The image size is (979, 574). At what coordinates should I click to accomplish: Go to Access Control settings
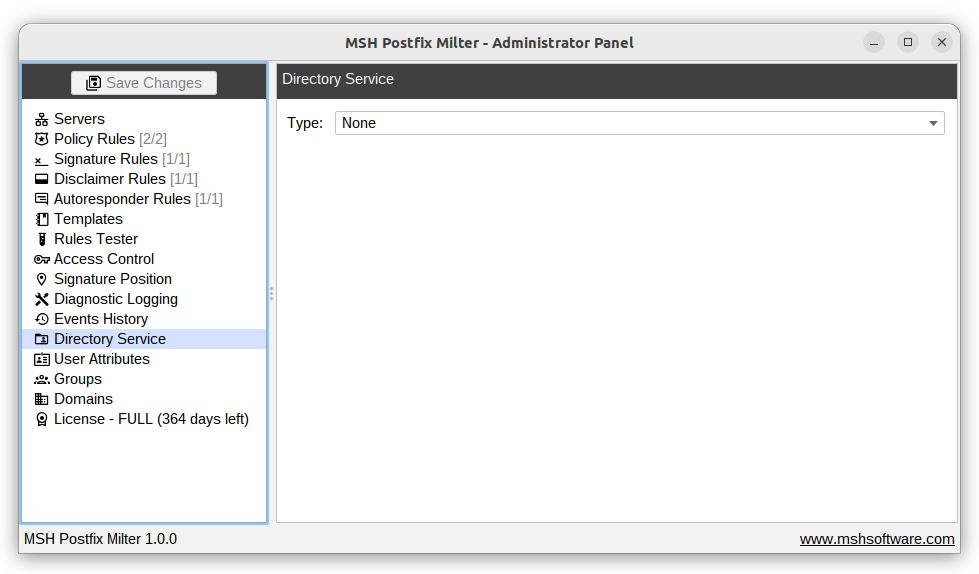[x=104, y=259]
